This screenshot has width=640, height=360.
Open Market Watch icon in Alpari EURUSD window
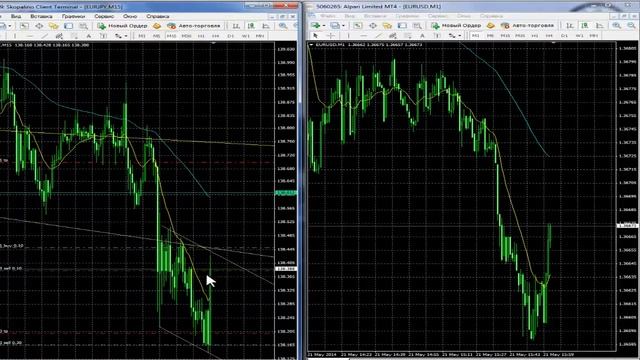point(358,26)
